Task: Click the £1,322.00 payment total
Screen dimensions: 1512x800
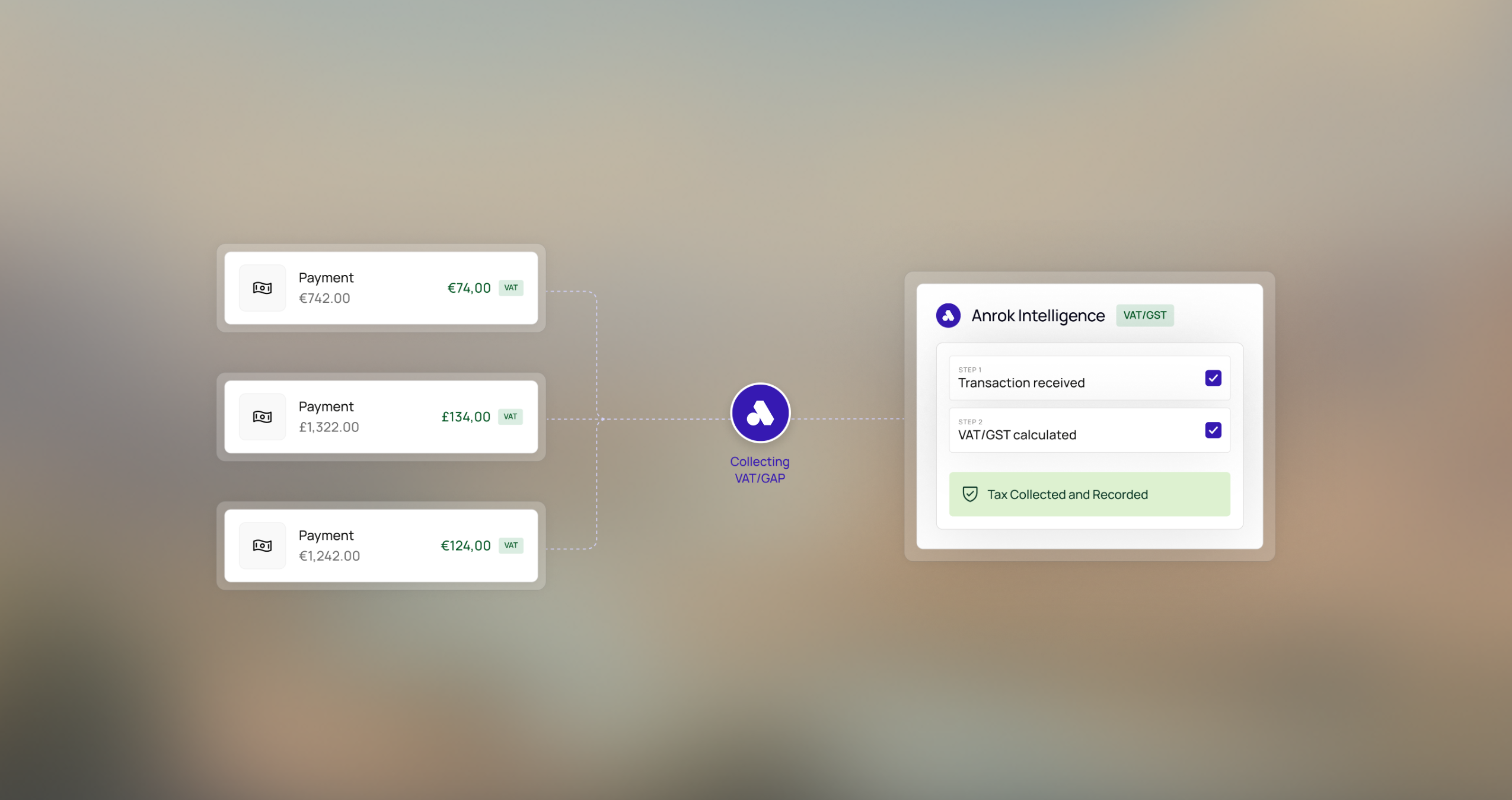Action: click(328, 427)
